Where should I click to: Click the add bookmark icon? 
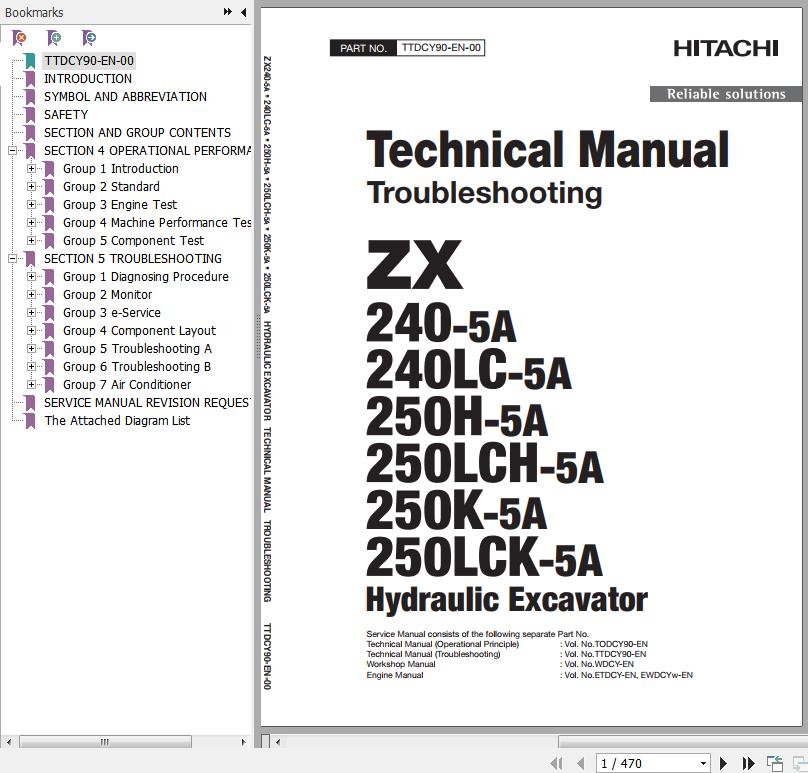click(54, 38)
